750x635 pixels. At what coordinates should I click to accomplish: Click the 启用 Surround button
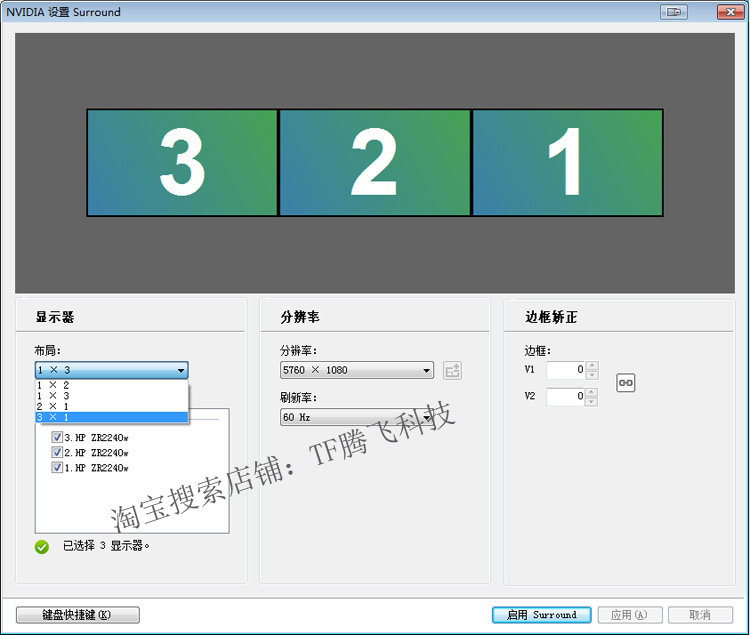(x=541, y=615)
